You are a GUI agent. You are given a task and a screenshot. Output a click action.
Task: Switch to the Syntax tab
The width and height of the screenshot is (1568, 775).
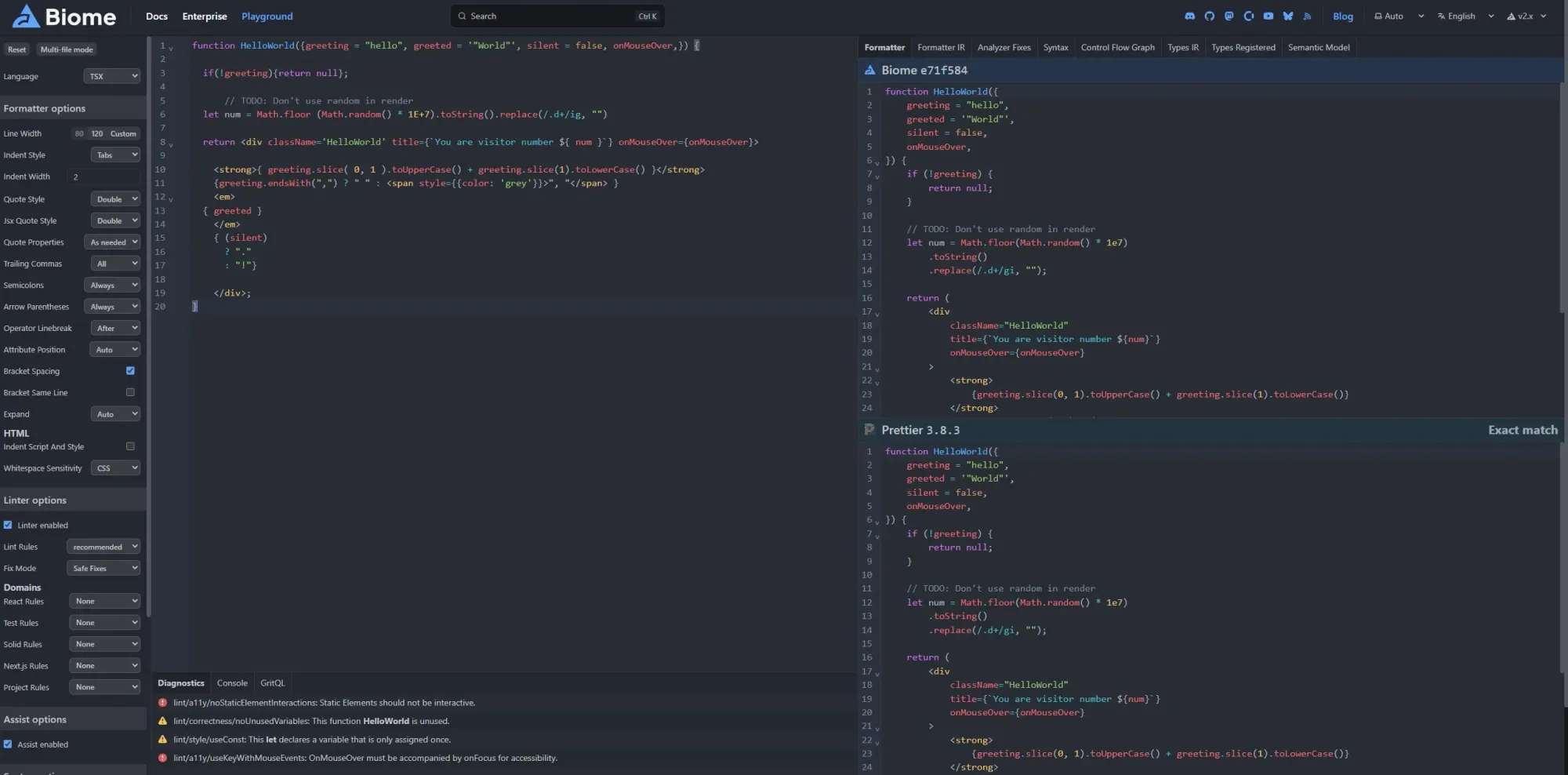coord(1055,47)
